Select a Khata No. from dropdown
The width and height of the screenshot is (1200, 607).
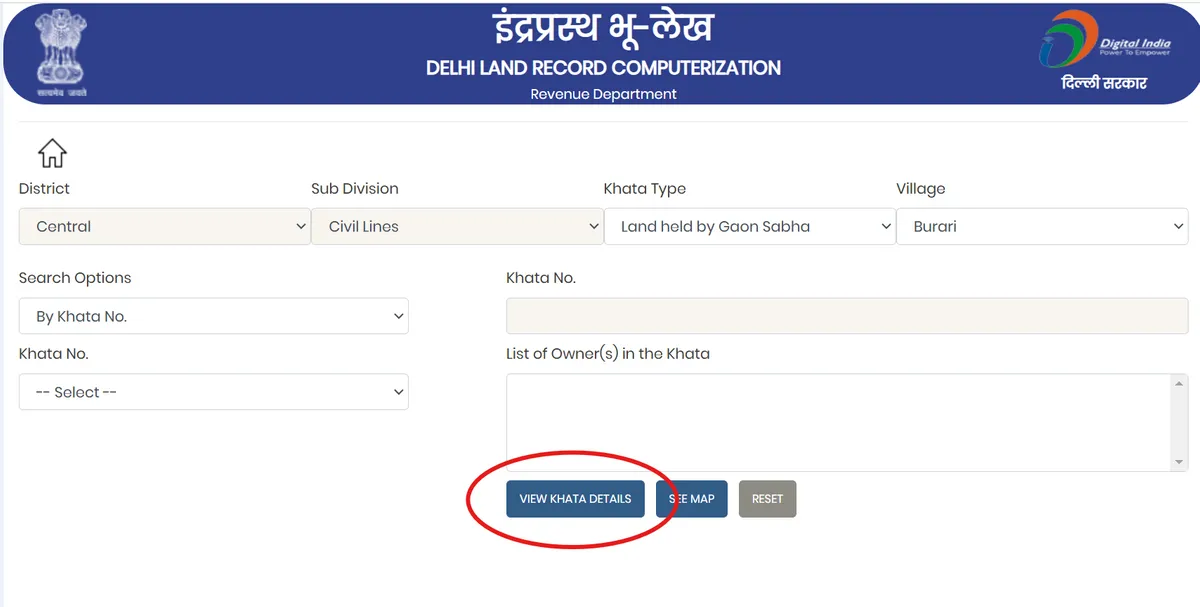tap(213, 392)
